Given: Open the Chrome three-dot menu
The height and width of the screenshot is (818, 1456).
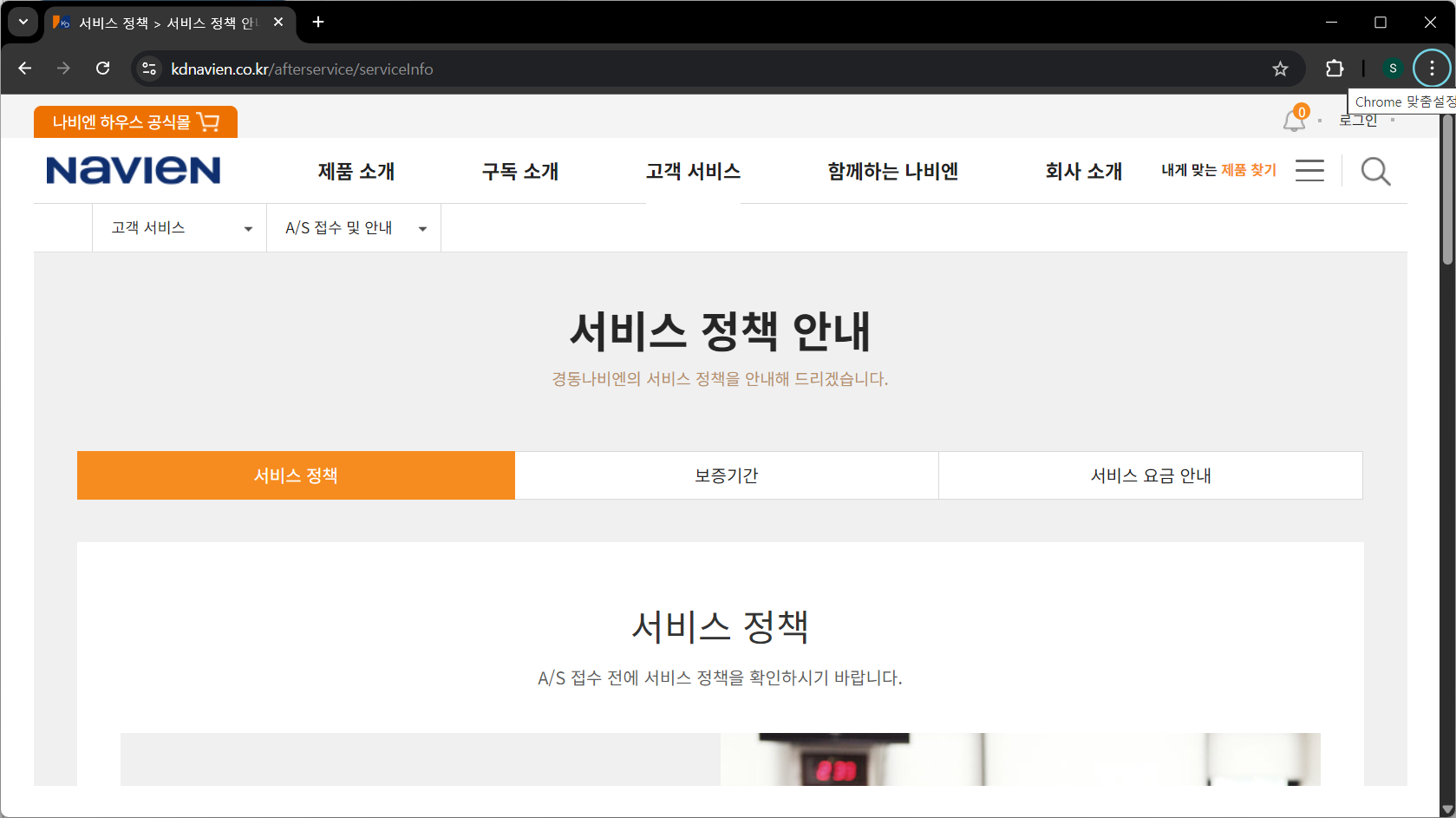Looking at the screenshot, I should 1432,69.
